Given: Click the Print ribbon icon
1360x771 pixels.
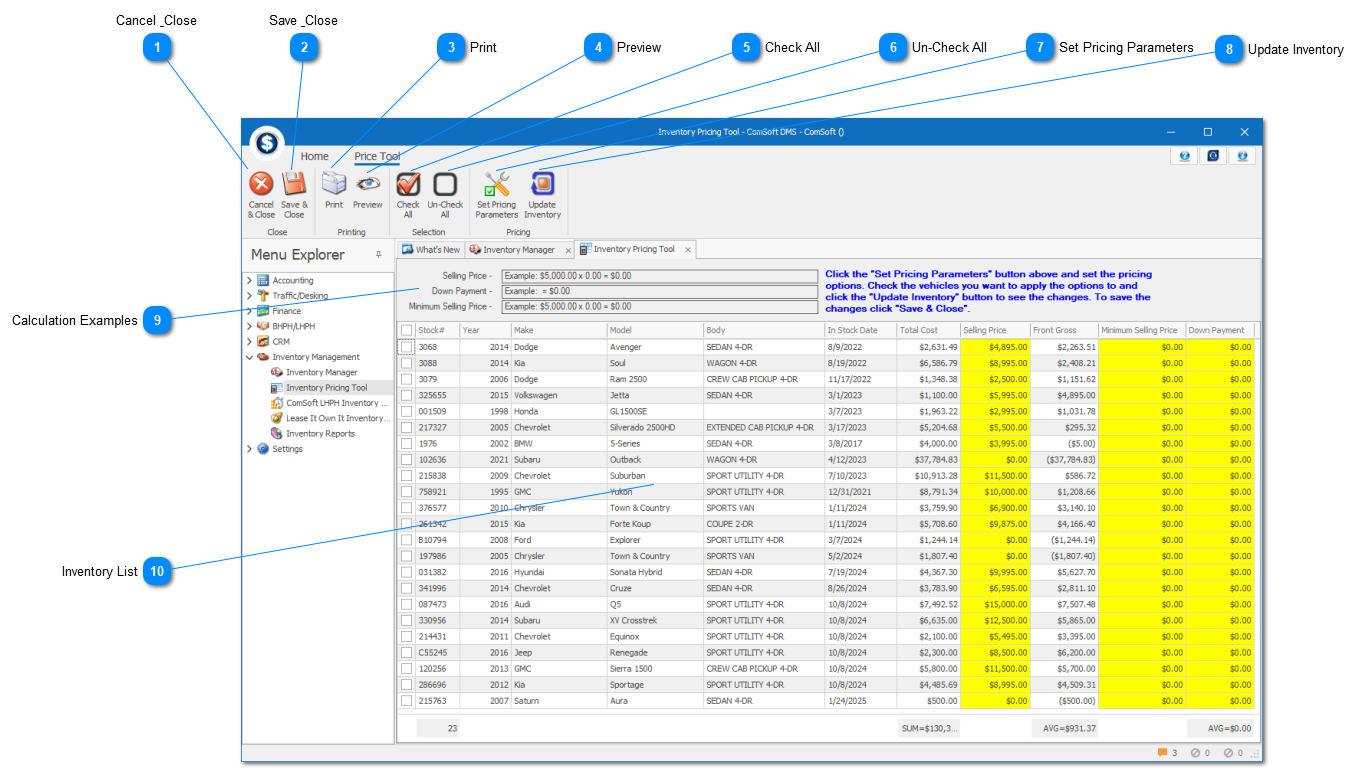Looking at the screenshot, I should pyautogui.click(x=333, y=184).
